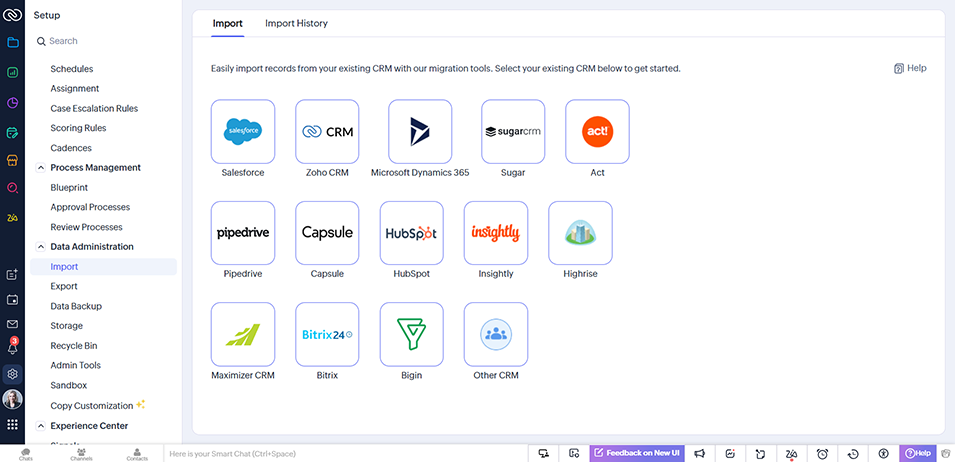Open the blue folder modules icon
Viewport: 955px width, 462px height.
12,43
